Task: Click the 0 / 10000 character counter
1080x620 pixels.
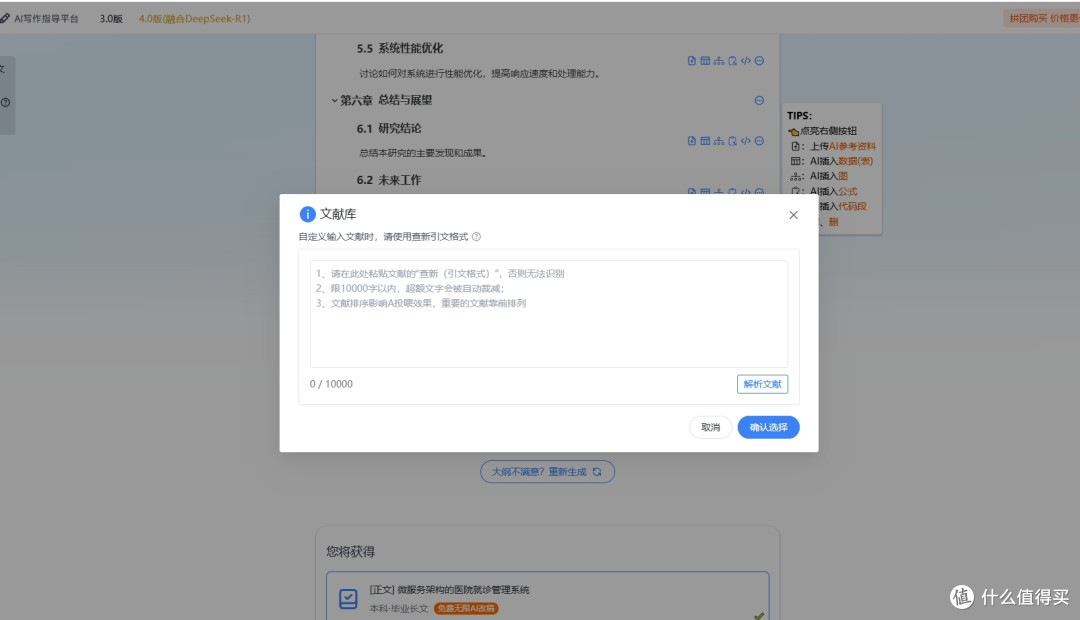Action: 331,384
